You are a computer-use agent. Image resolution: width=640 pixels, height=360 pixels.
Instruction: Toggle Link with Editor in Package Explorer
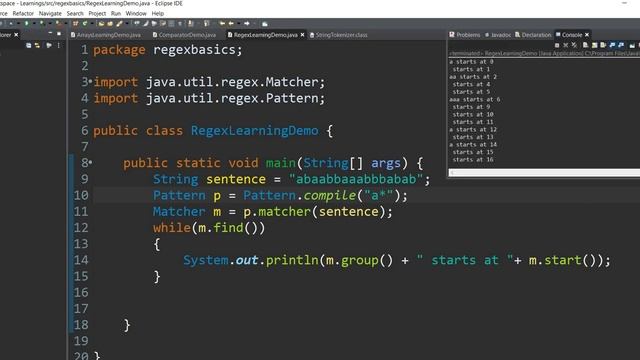point(38,45)
